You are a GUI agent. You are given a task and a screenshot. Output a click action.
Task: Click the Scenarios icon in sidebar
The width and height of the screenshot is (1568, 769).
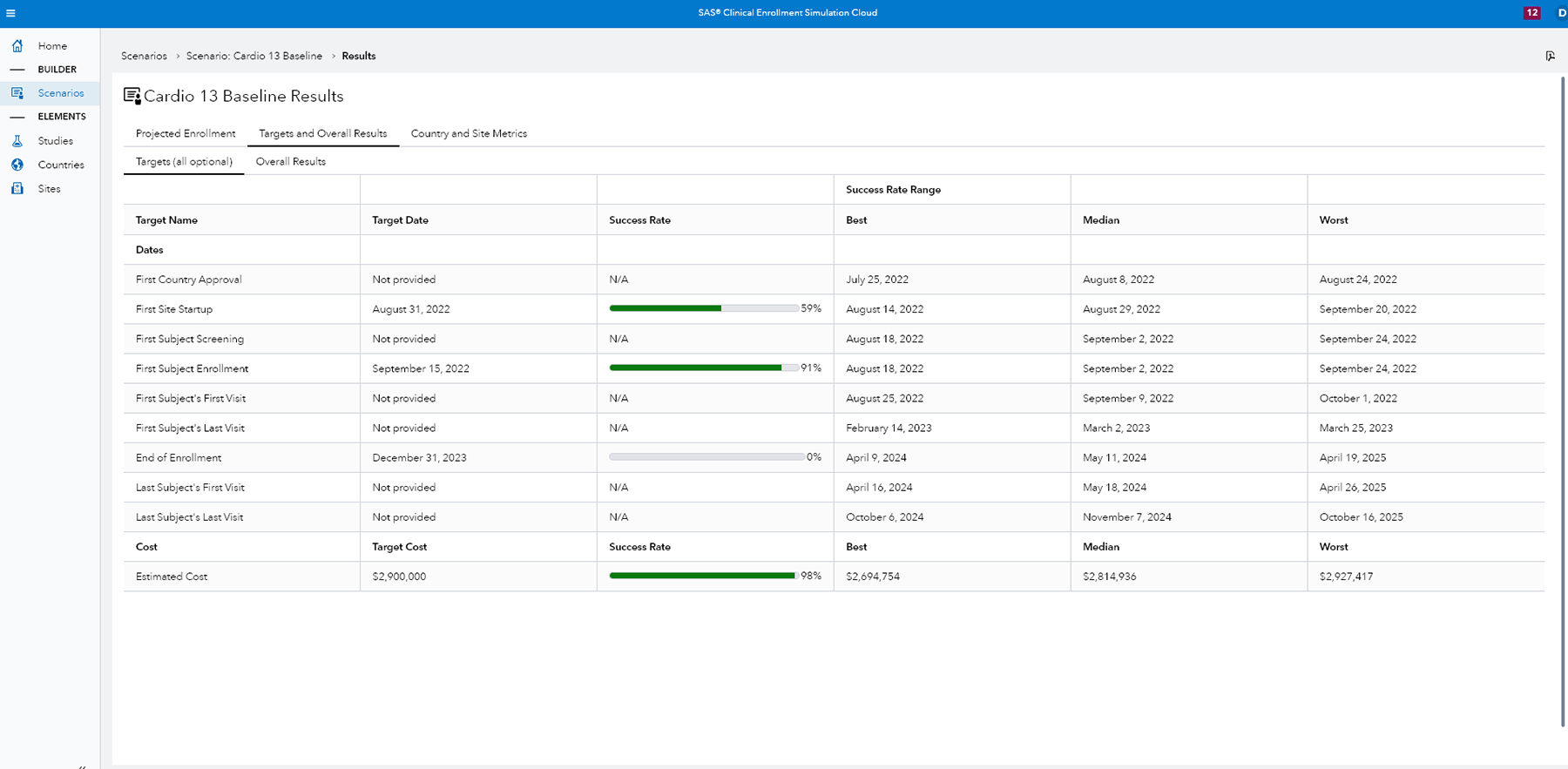point(17,93)
